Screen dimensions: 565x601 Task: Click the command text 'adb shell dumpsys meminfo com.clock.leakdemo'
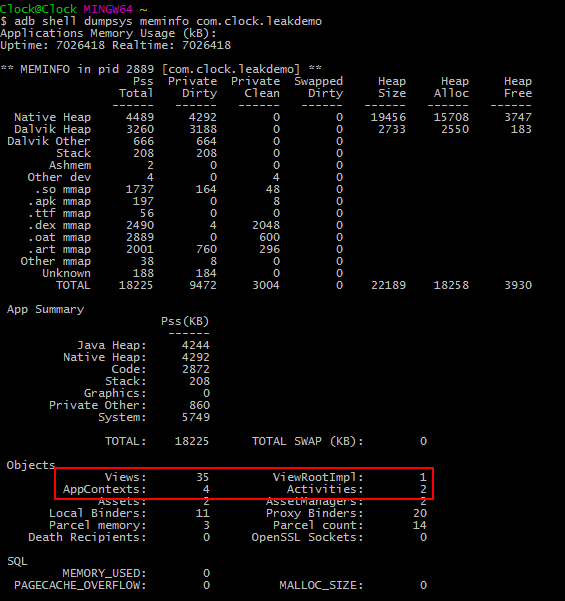point(168,21)
